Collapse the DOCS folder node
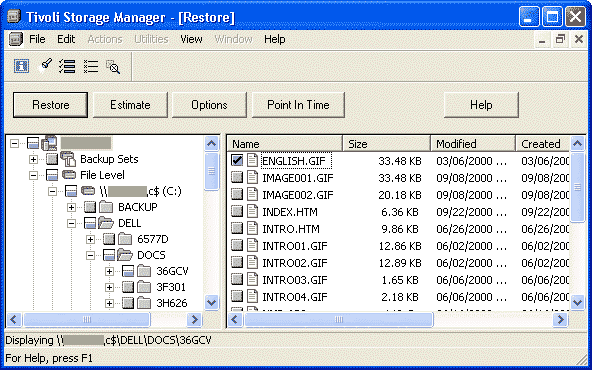This screenshot has width=592, height=370. [x=90, y=255]
